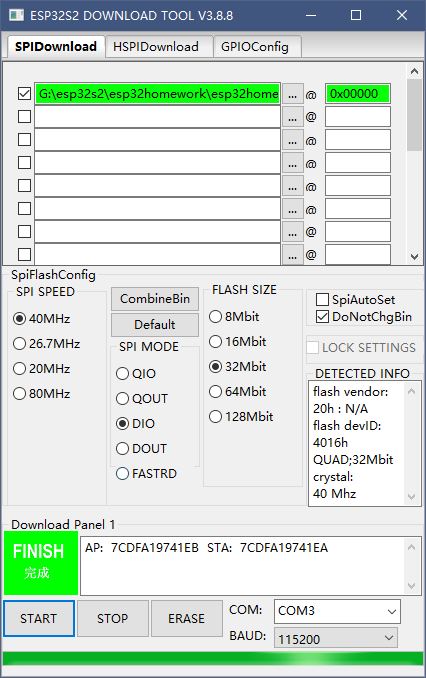
Task: Maximize the download tool window
Action: pyautogui.click(x=356, y=16)
